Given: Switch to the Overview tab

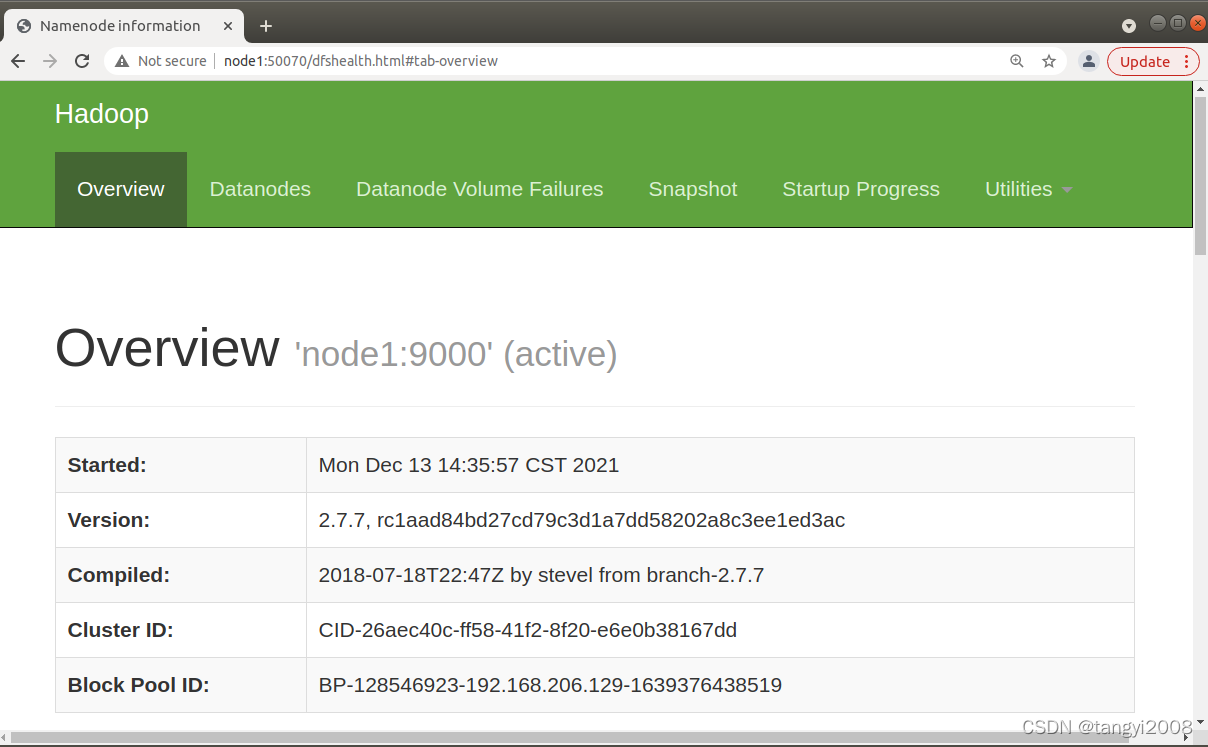Looking at the screenshot, I should coord(121,189).
